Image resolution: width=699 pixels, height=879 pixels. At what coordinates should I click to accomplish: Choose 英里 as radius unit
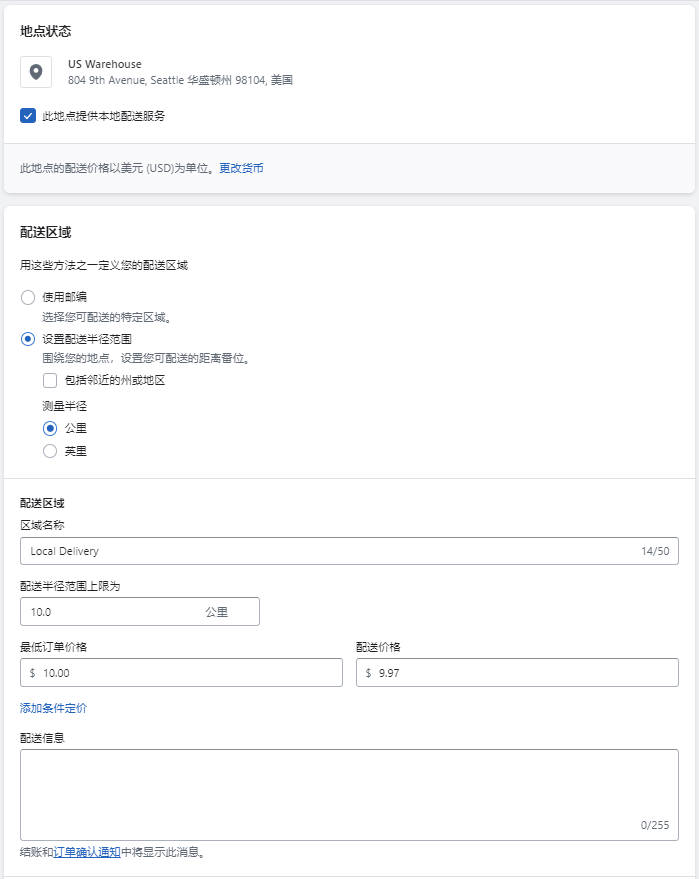50,451
